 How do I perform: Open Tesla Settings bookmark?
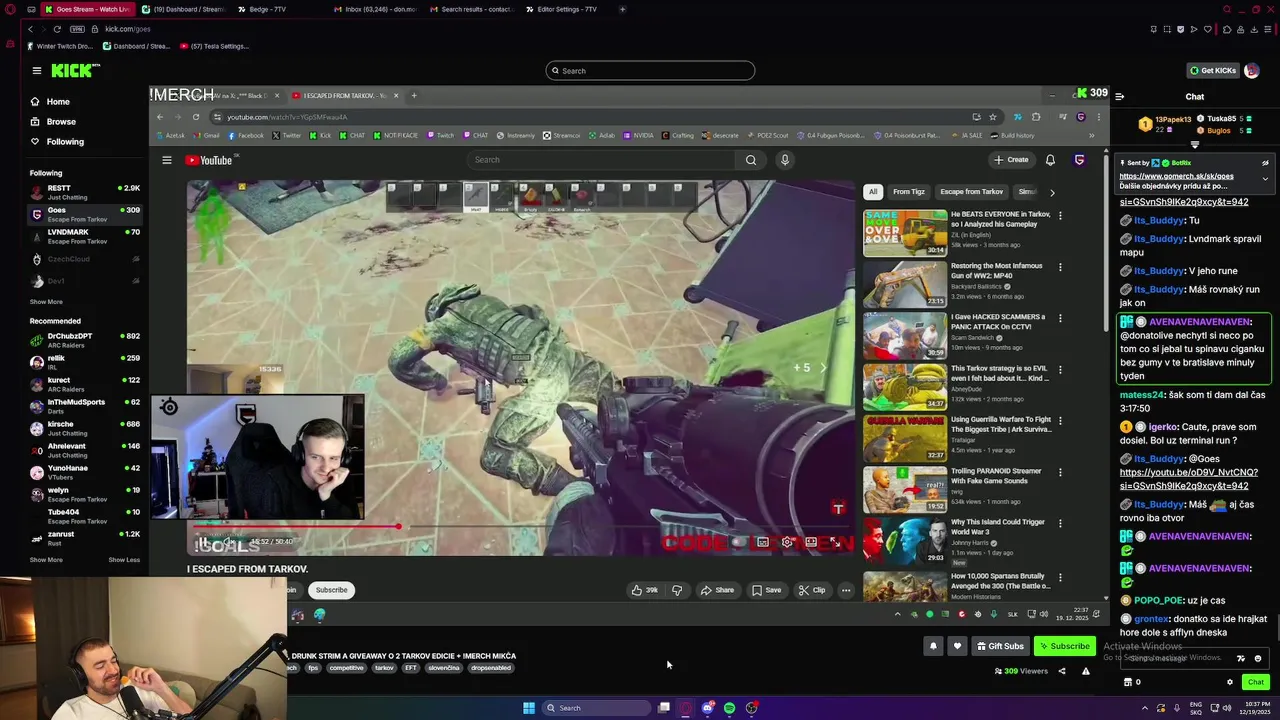(x=214, y=46)
